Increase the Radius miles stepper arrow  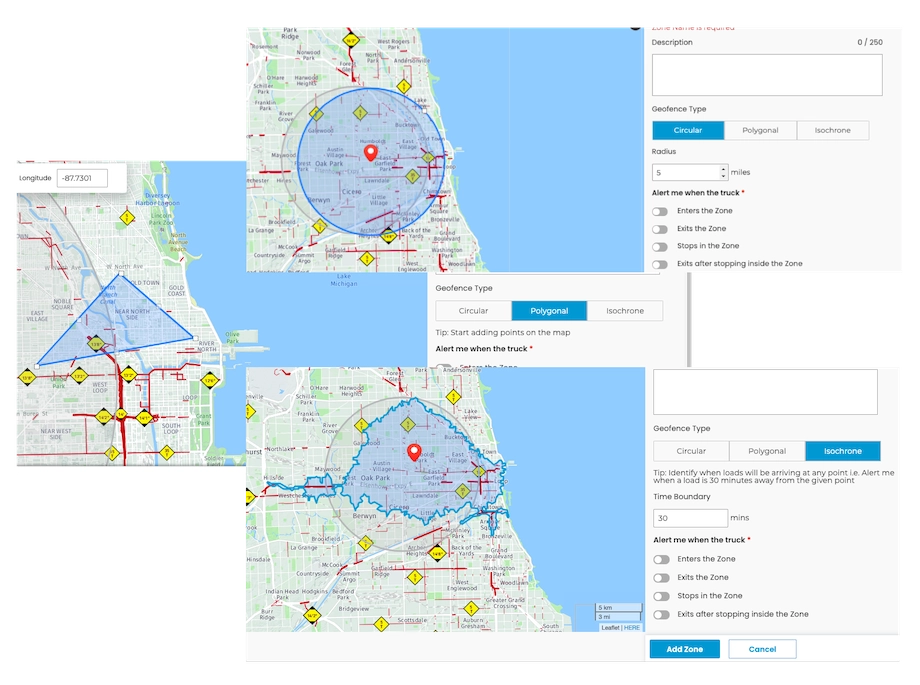coord(721,168)
